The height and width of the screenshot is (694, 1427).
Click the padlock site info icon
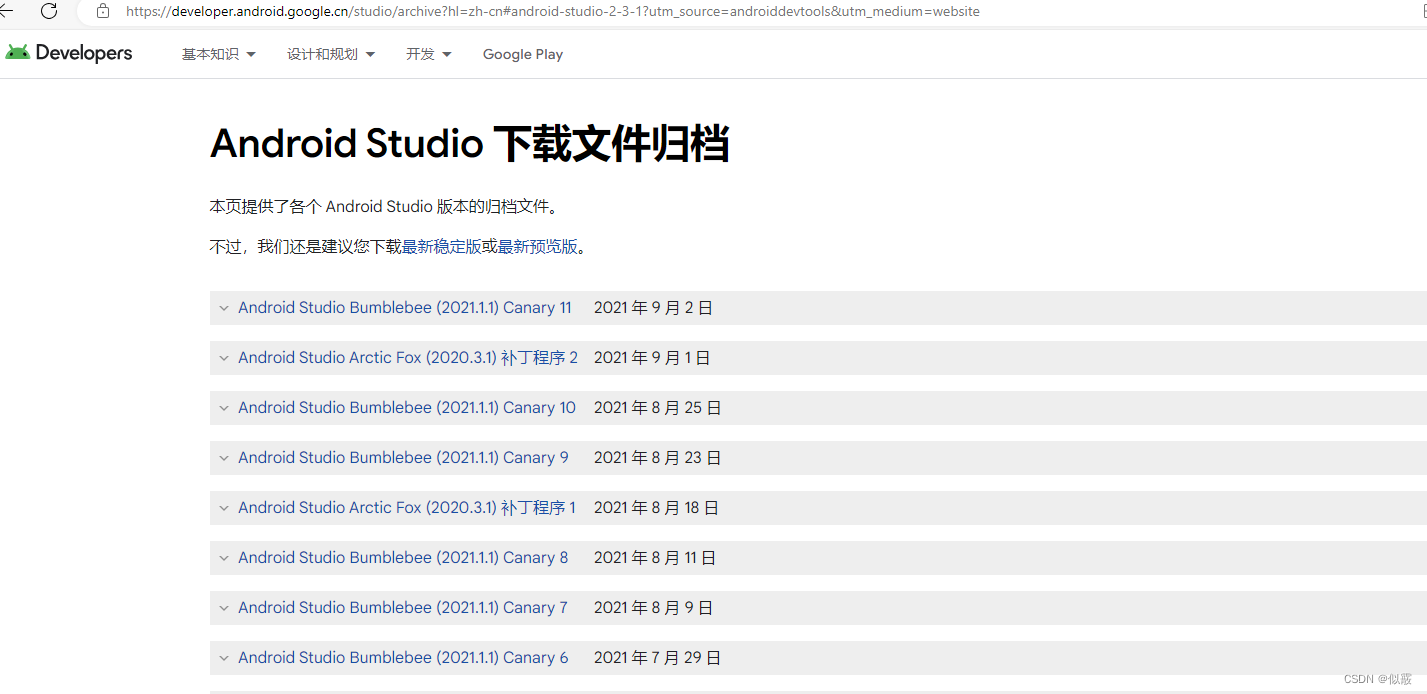(x=102, y=11)
